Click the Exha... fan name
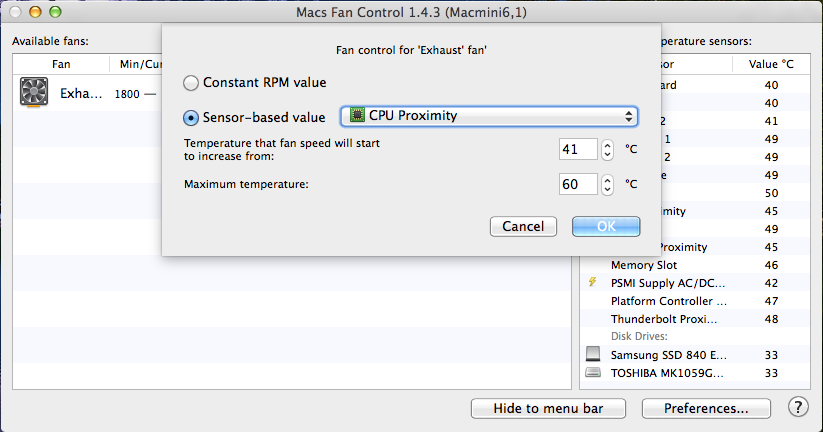 (x=81, y=93)
